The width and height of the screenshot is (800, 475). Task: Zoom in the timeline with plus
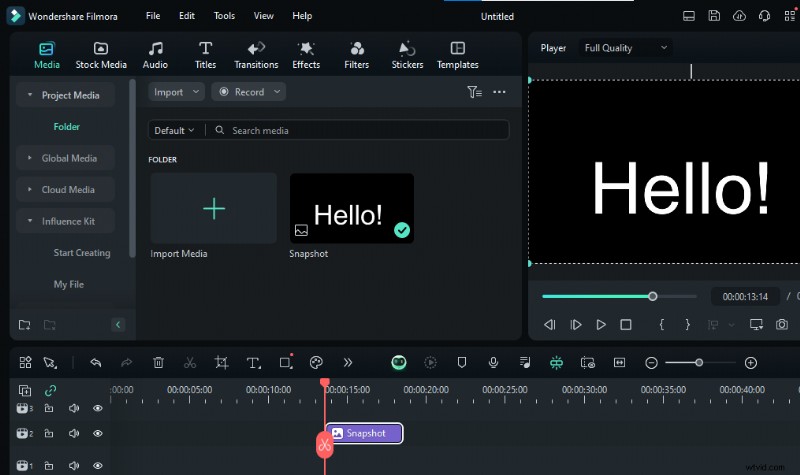pyautogui.click(x=751, y=363)
